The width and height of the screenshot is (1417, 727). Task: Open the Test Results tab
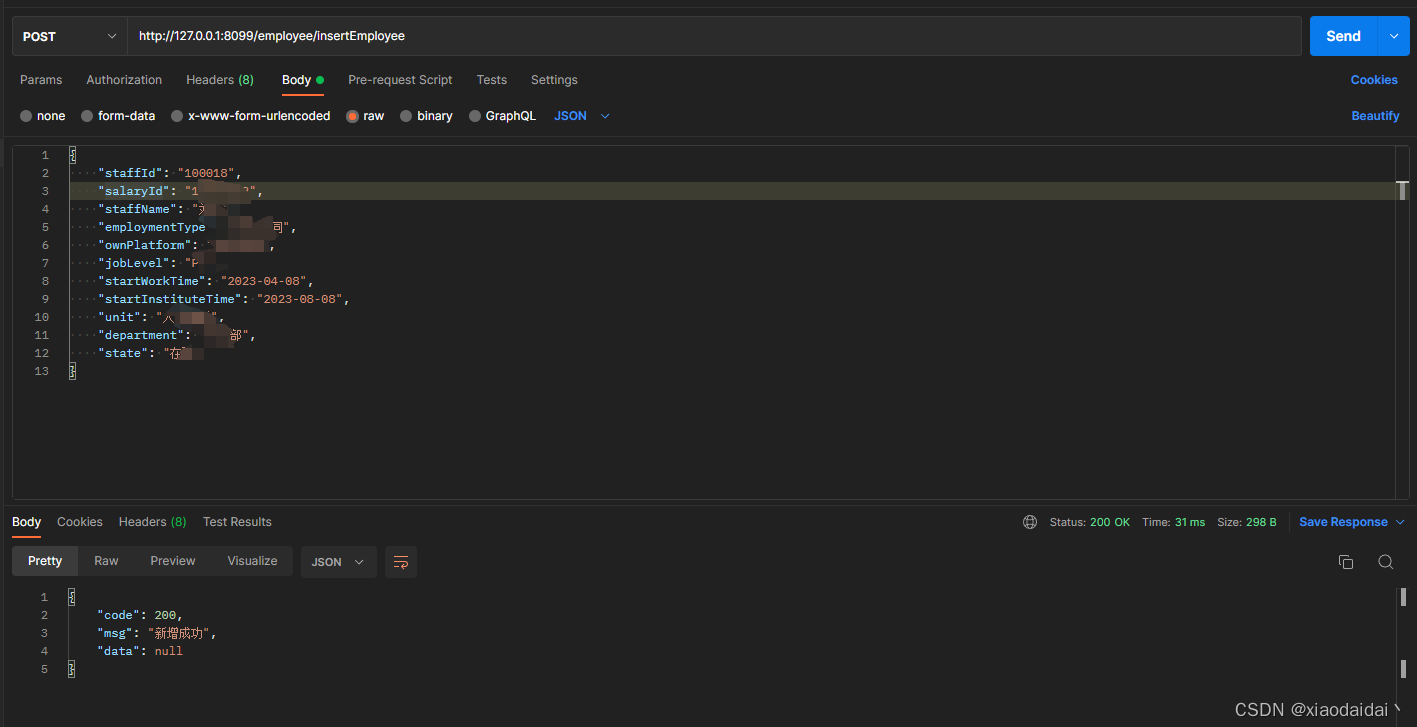click(237, 522)
